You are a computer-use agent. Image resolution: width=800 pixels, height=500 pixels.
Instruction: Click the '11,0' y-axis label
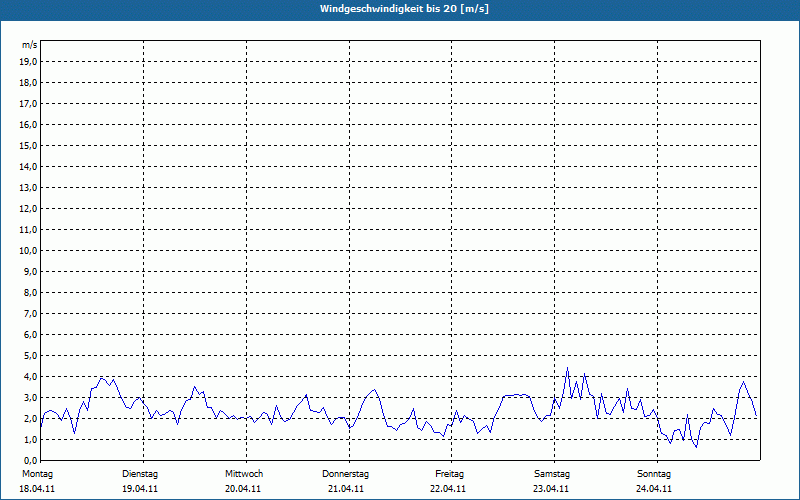coord(29,230)
